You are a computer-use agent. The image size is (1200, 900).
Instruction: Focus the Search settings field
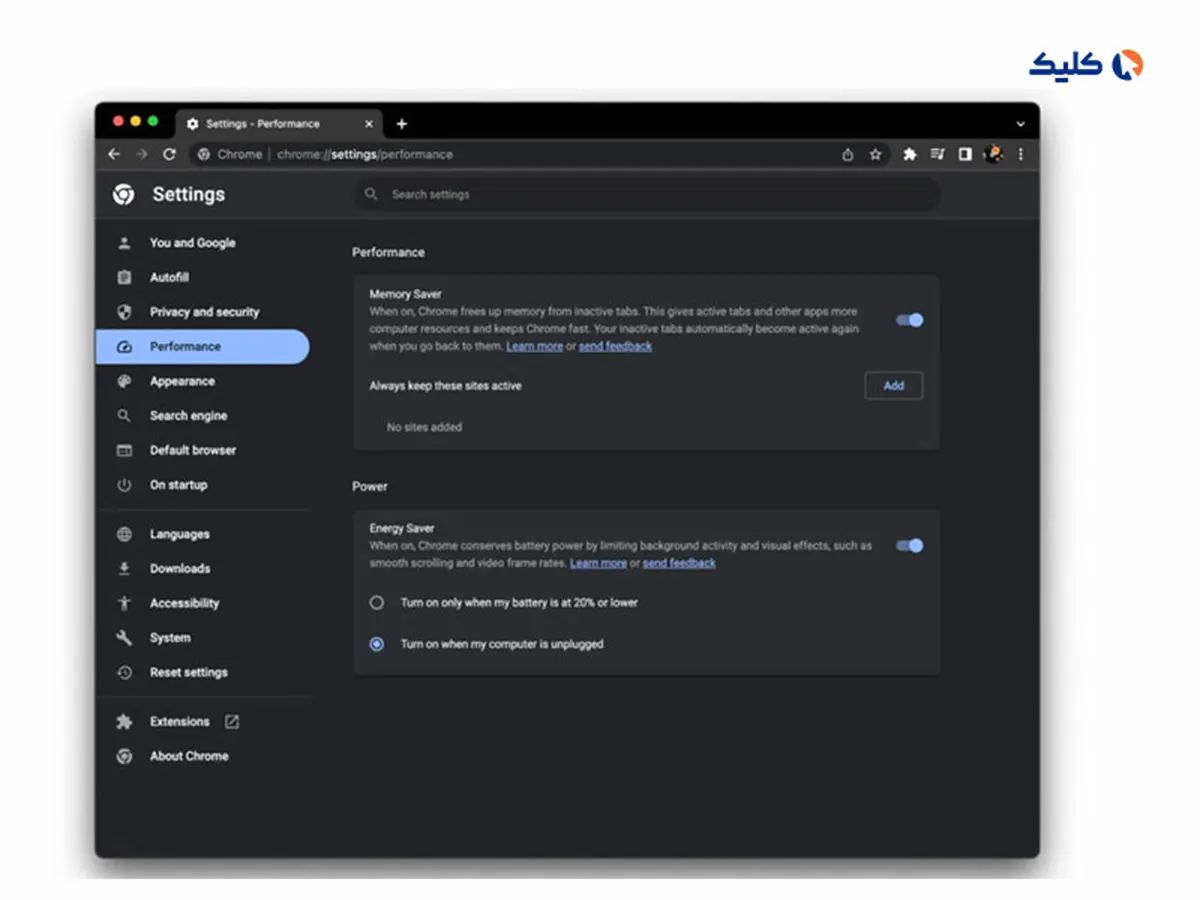point(650,195)
